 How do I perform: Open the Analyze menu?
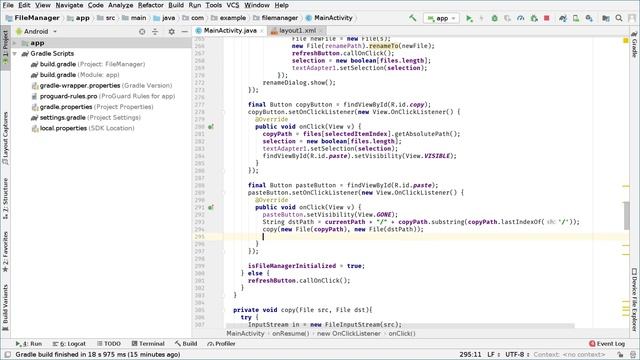pyautogui.click(x=120, y=5)
